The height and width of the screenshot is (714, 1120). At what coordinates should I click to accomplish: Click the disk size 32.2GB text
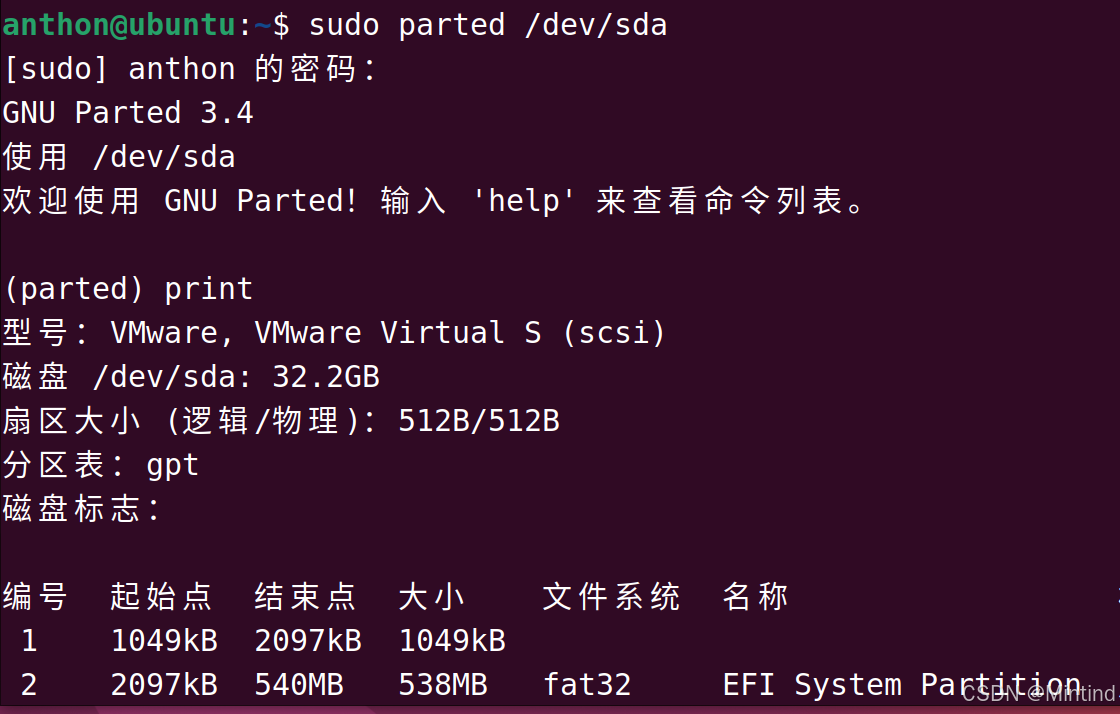tap(326, 377)
